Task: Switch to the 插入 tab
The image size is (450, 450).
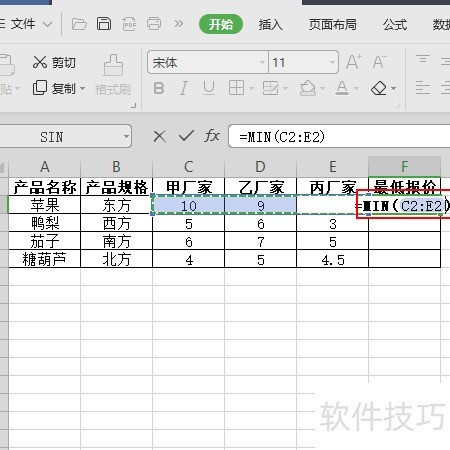Action: point(270,24)
